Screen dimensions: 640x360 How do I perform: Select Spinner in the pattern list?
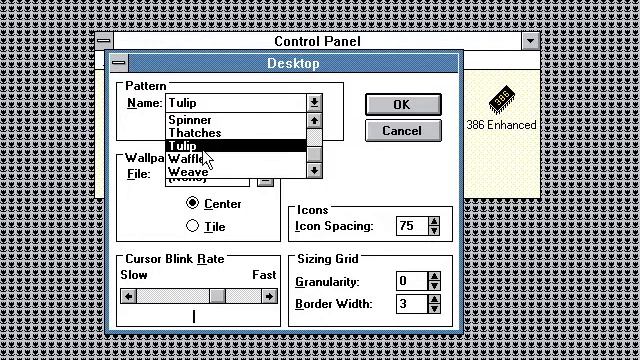tap(236, 120)
